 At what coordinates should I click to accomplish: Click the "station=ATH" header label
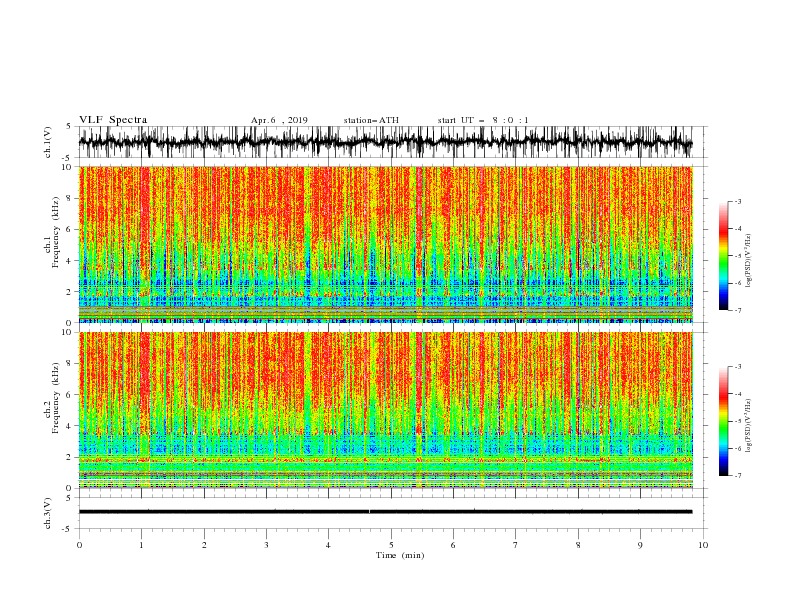pos(371,120)
